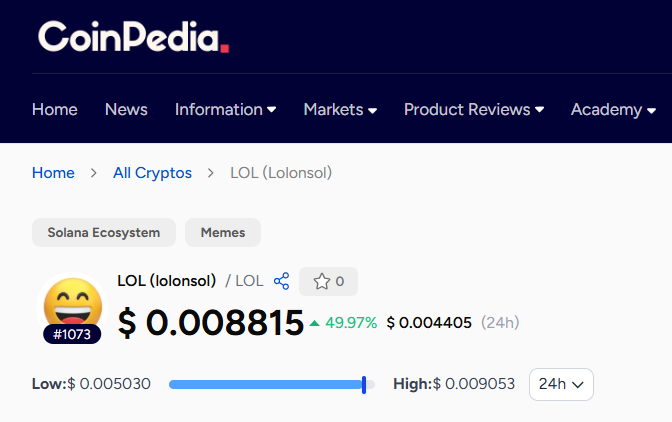Expand the Information dropdown menu
This screenshot has height=422, width=672.
[225, 110]
